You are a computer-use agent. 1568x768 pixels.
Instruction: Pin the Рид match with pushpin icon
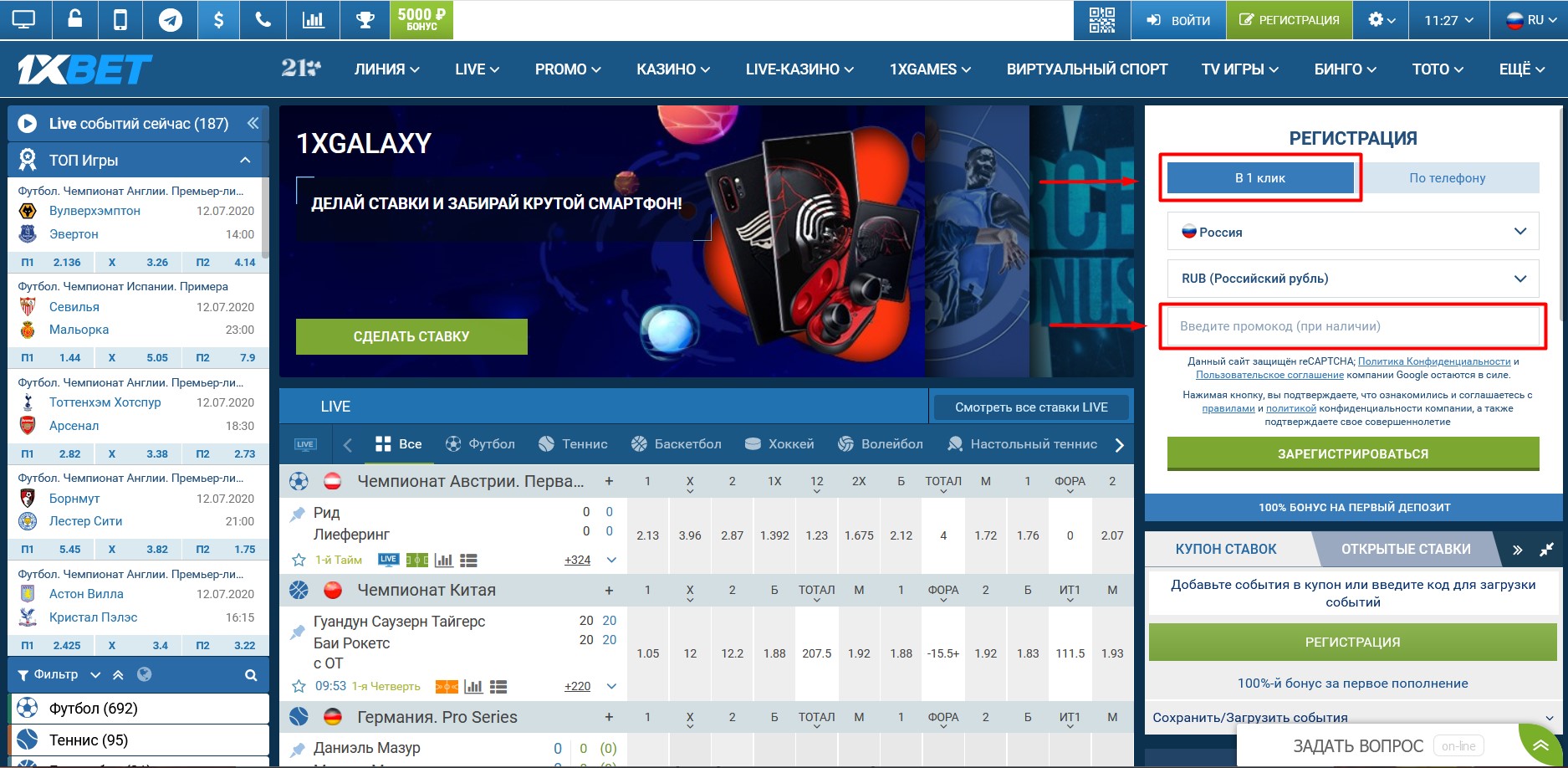pyautogui.click(x=297, y=515)
